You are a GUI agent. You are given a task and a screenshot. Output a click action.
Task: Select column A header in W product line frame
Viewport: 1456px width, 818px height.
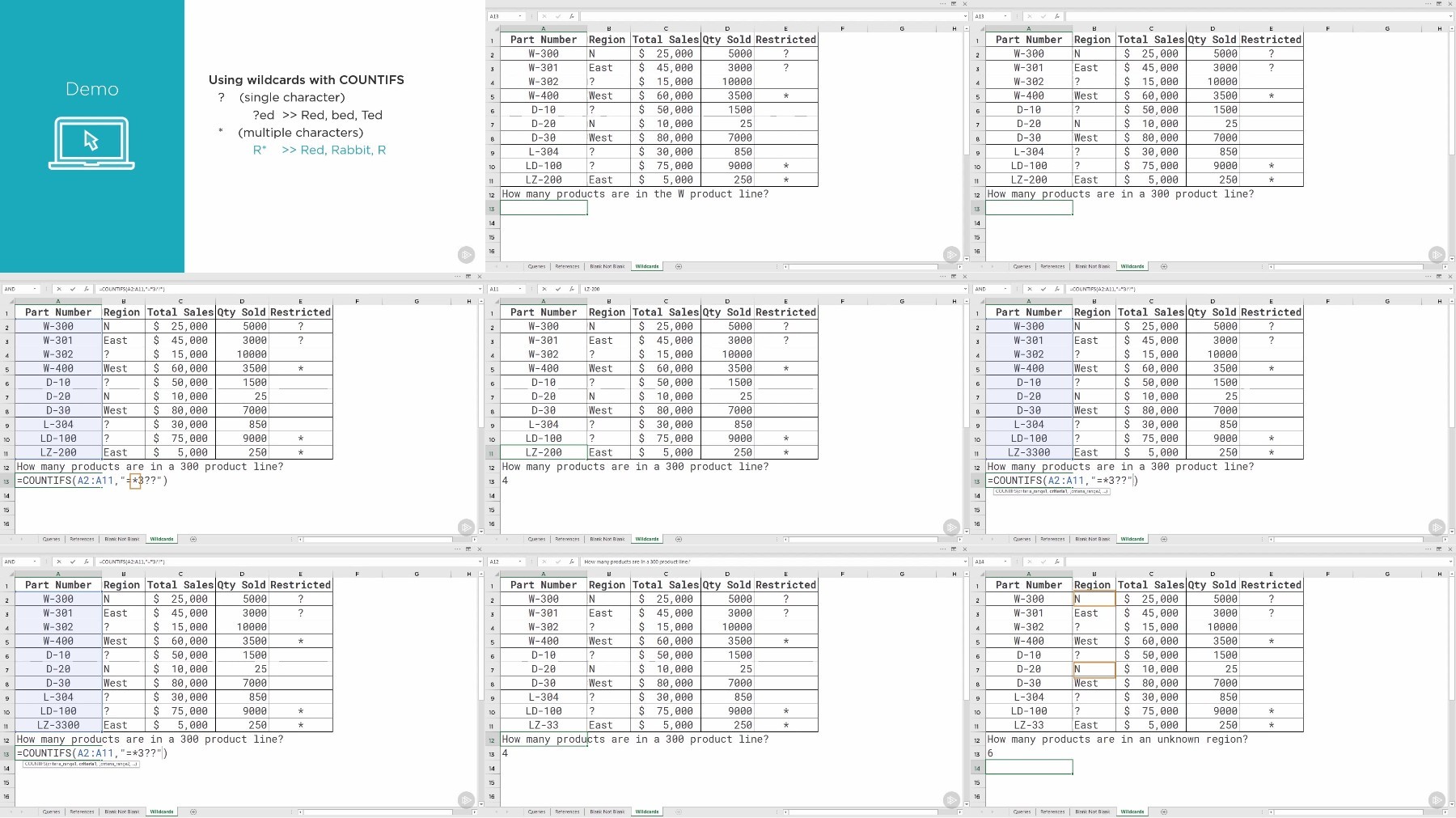[x=544, y=28]
